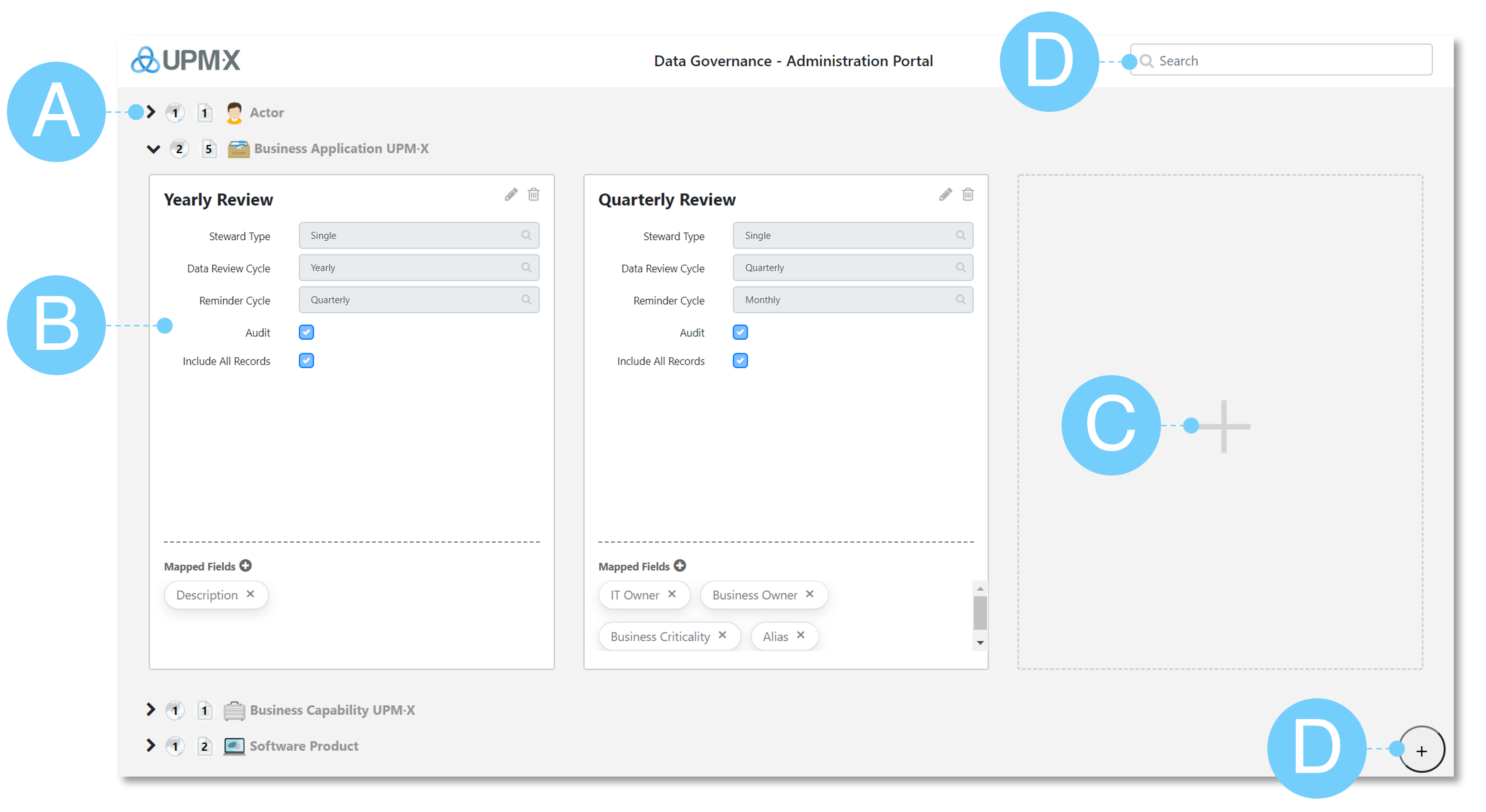Collapse Business Application UPM-X section

pos(153,149)
